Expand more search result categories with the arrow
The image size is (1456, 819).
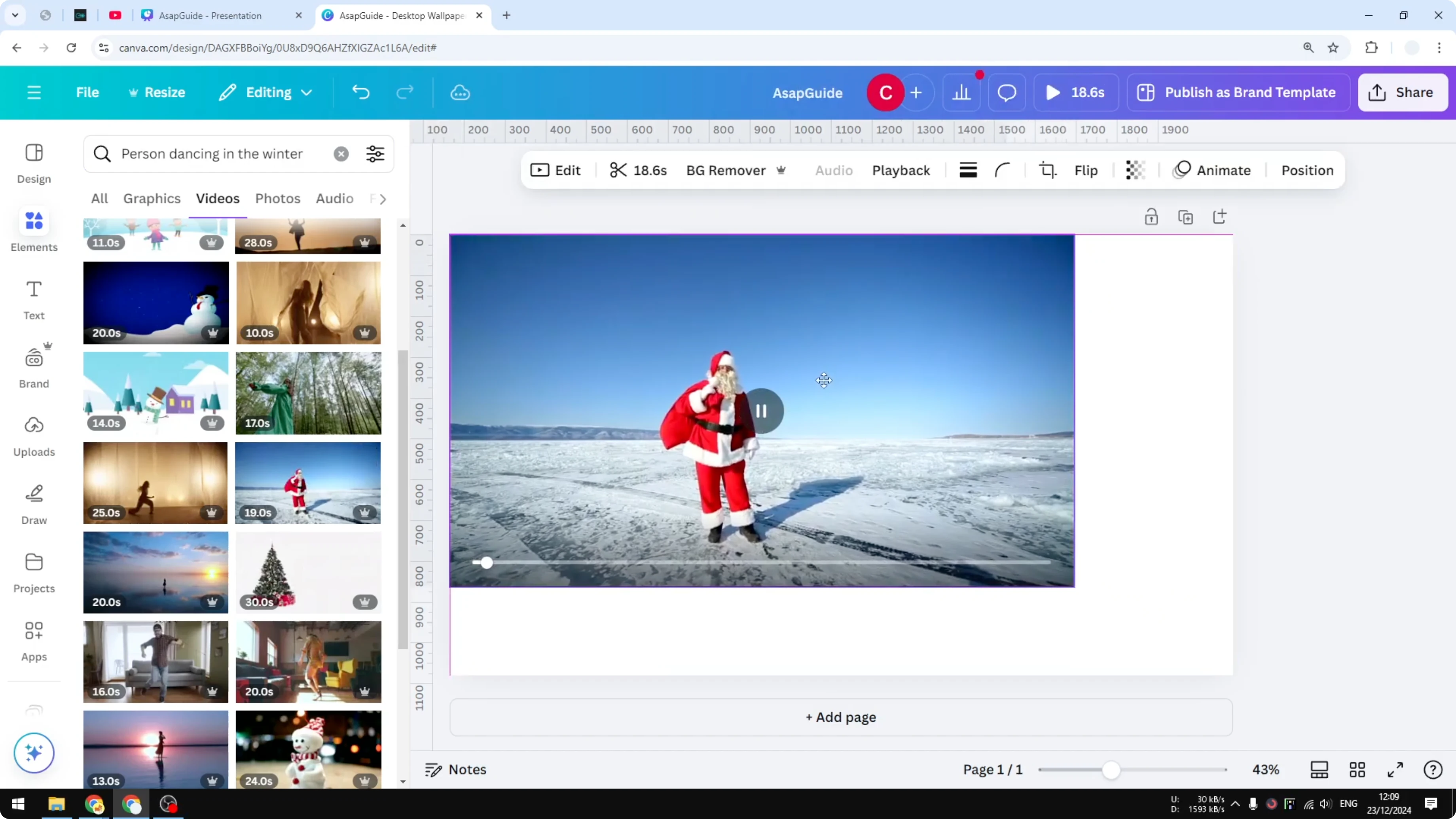[382, 198]
